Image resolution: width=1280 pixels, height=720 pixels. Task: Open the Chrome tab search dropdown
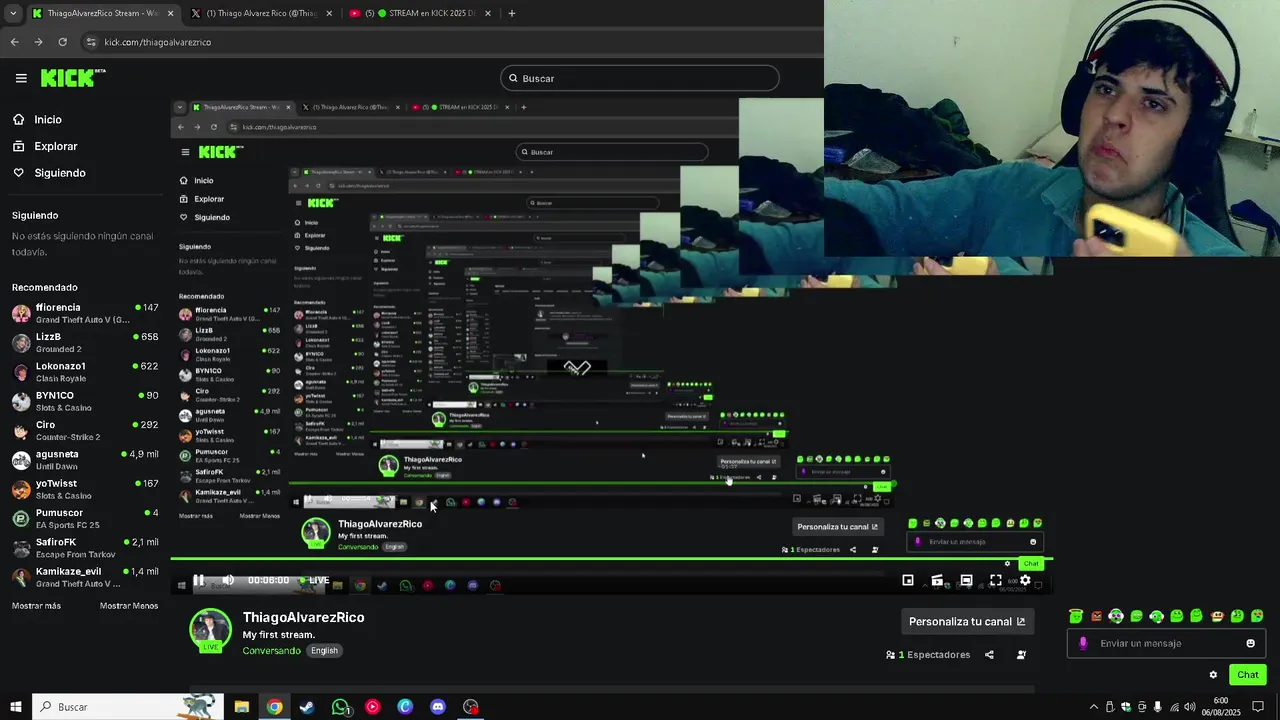point(12,13)
